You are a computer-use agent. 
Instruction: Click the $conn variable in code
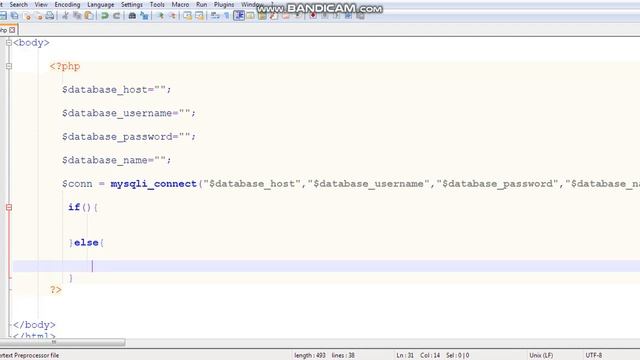tap(77, 184)
